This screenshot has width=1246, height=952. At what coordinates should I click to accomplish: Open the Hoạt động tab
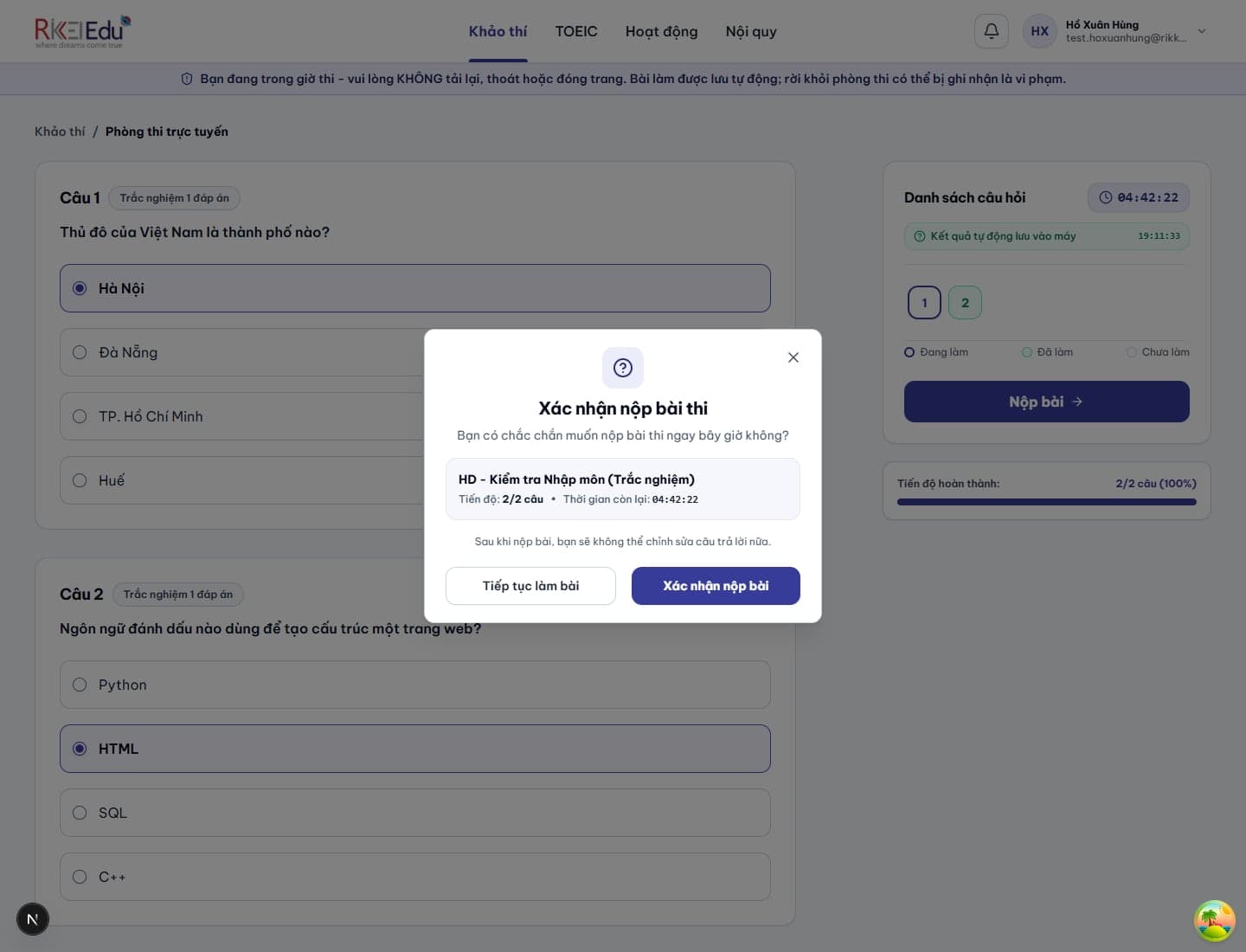[x=661, y=31]
